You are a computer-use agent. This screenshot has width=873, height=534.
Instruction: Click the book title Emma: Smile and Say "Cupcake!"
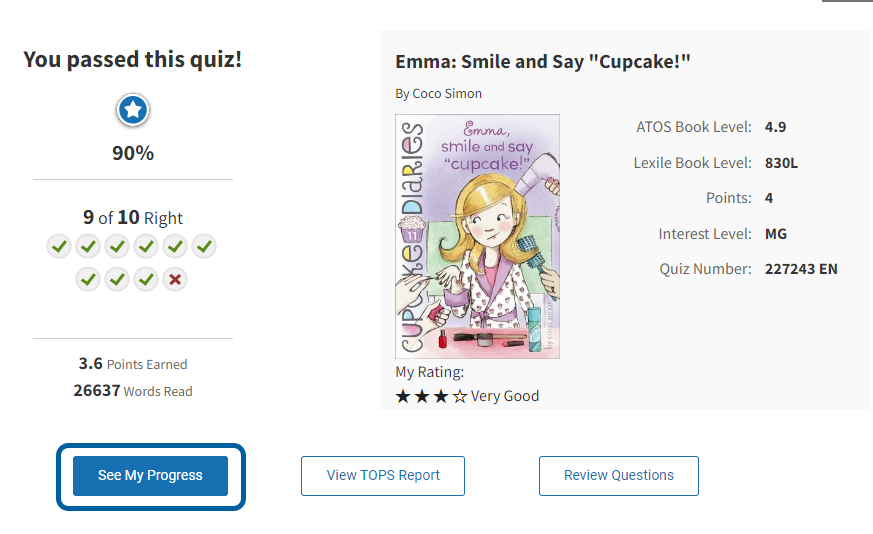543,62
